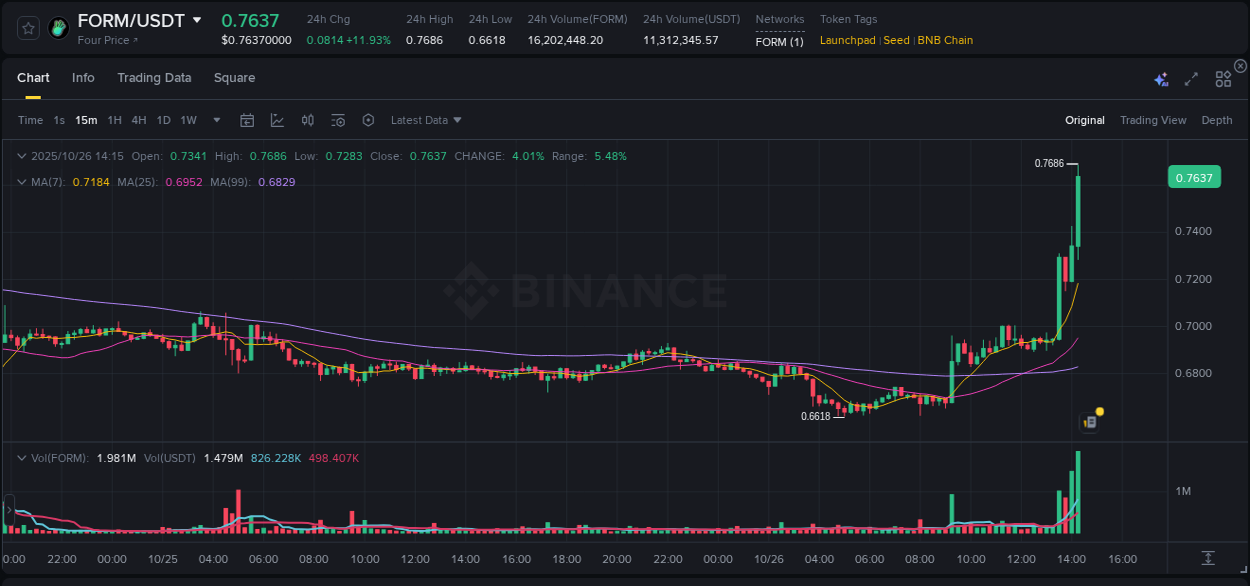This screenshot has height=586, width=1250.
Task: Open the indicators list icon
Action: tap(338, 119)
